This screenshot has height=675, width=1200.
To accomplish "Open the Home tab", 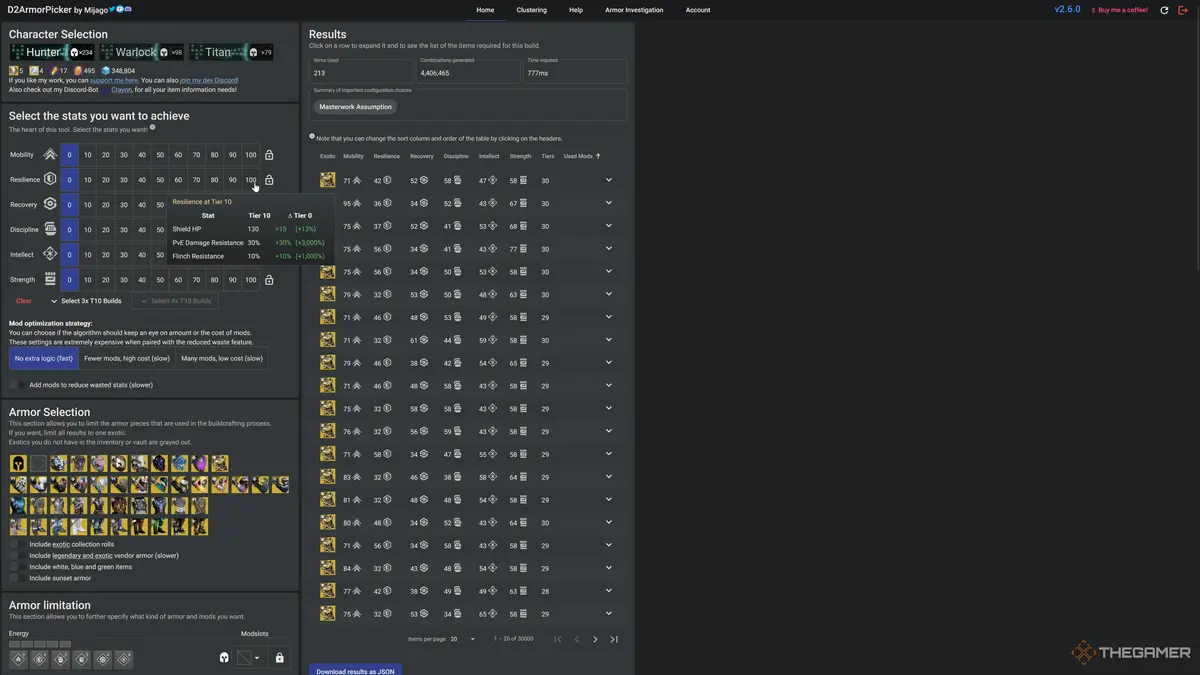I will point(485,10).
